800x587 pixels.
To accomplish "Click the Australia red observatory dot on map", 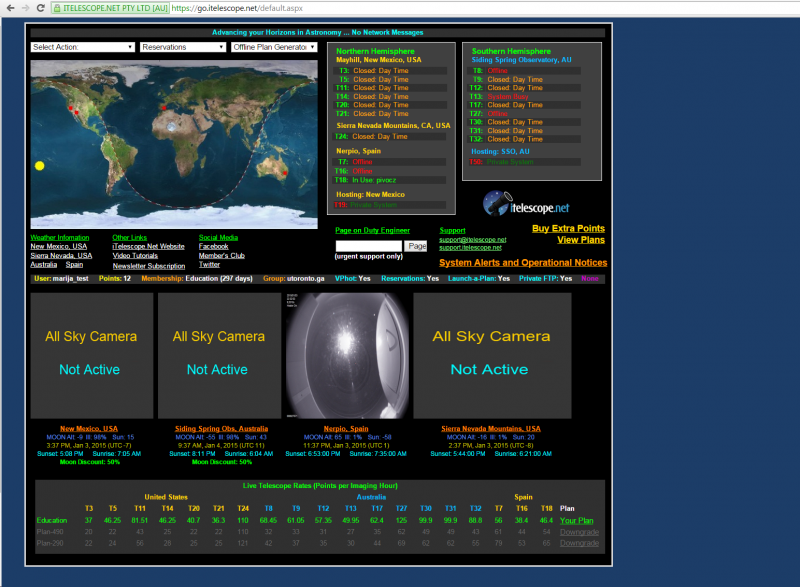I will (x=285, y=173).
